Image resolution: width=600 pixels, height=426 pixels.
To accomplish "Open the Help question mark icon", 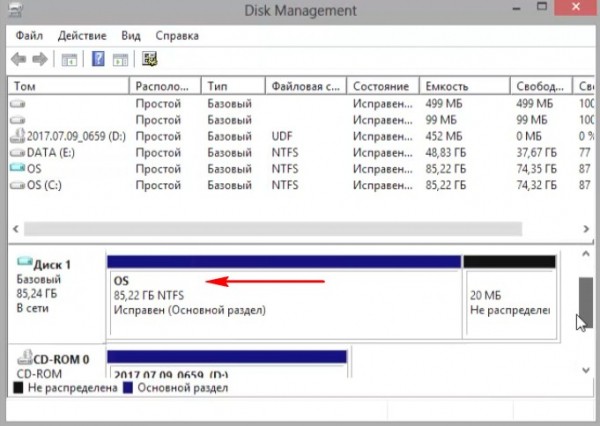I will pos(98,59).
